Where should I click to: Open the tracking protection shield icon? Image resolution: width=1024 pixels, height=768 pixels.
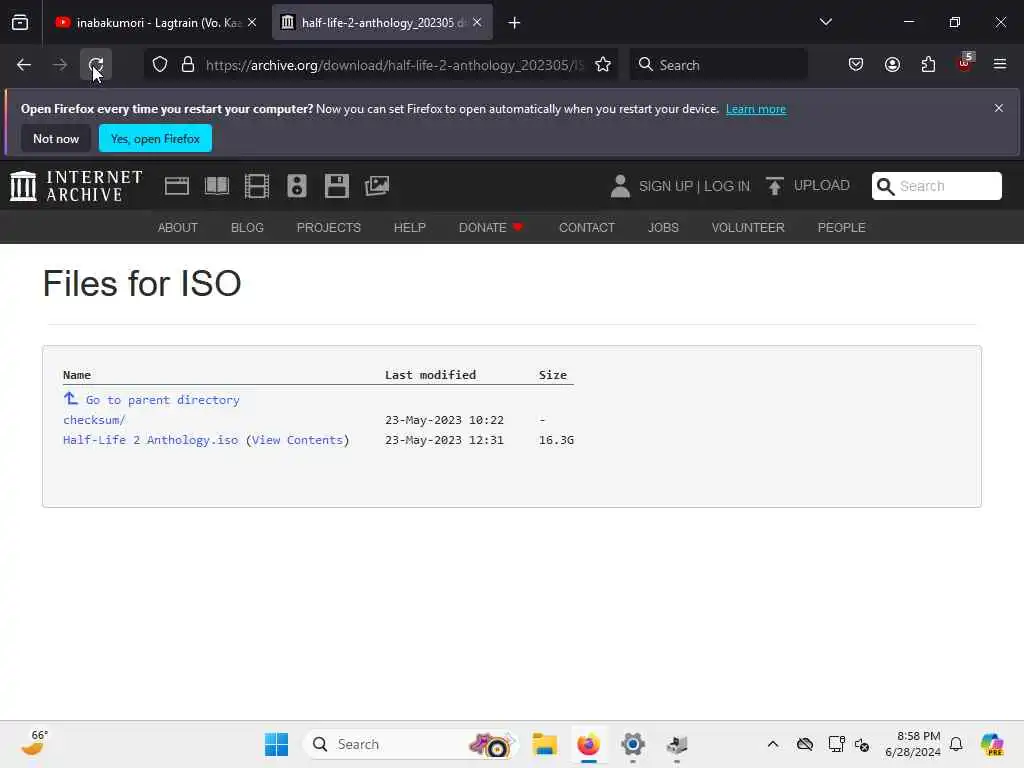click(x=160, y=65)
